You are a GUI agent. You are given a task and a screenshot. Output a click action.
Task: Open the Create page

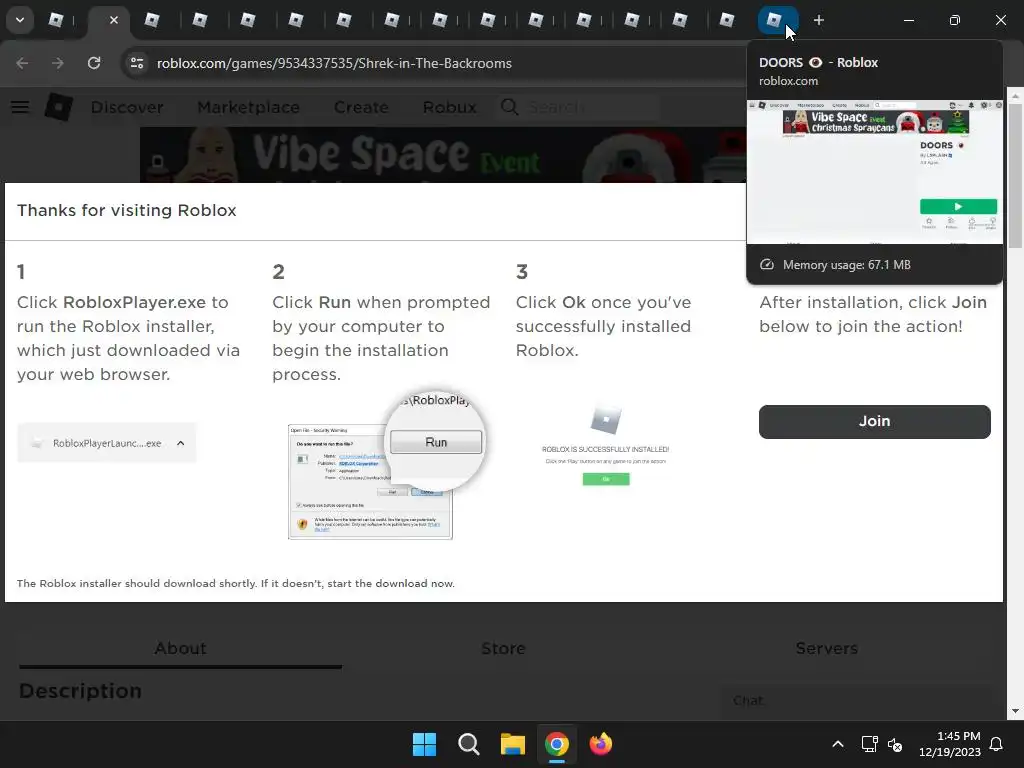pos(361,107)
